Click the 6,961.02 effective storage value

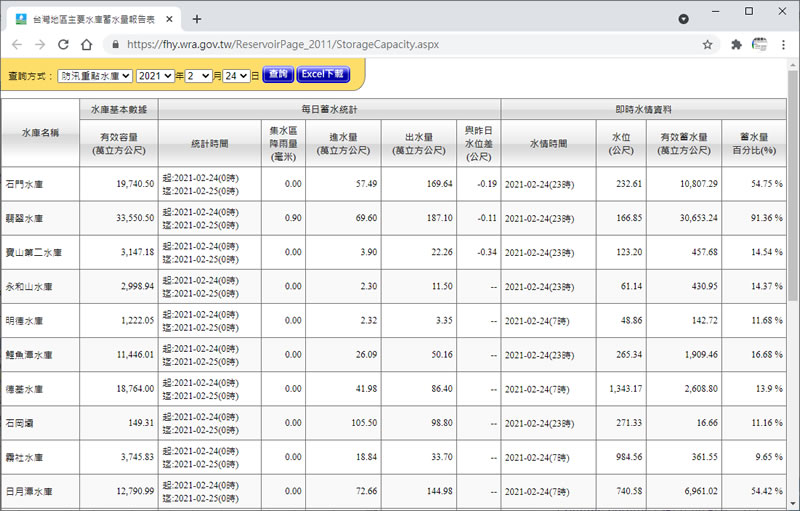pyautogui.click(x=701, y=491)
